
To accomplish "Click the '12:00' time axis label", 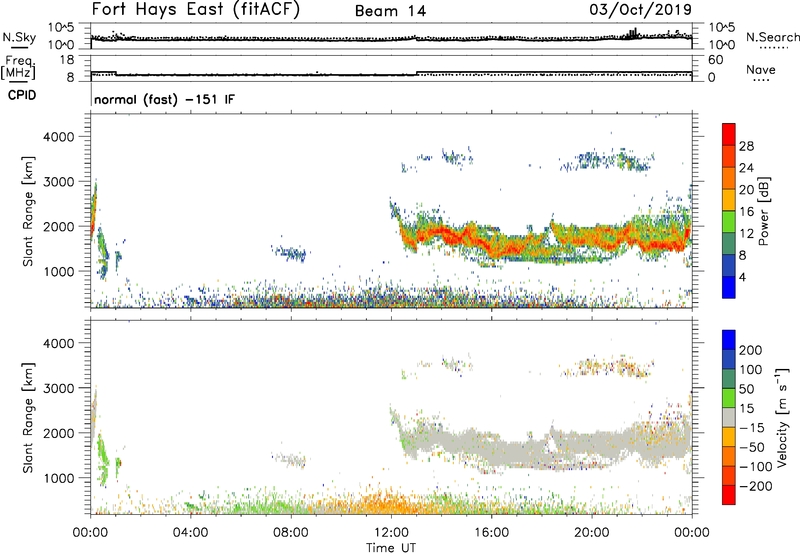I will 391,533.
